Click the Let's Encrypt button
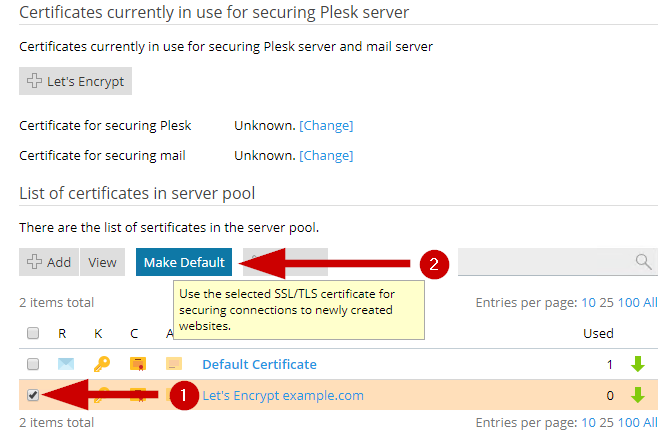 click(x=76, y=81)
